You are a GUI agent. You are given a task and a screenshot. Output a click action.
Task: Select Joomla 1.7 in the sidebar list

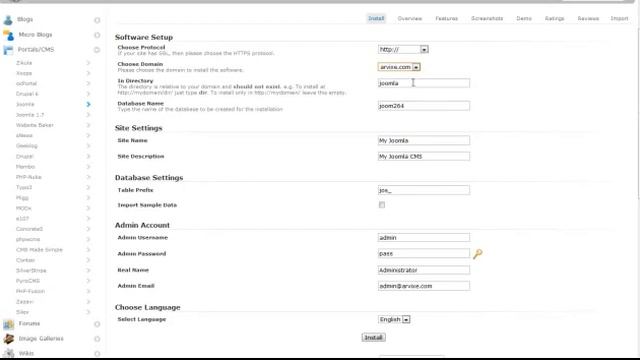pos(30,115)
